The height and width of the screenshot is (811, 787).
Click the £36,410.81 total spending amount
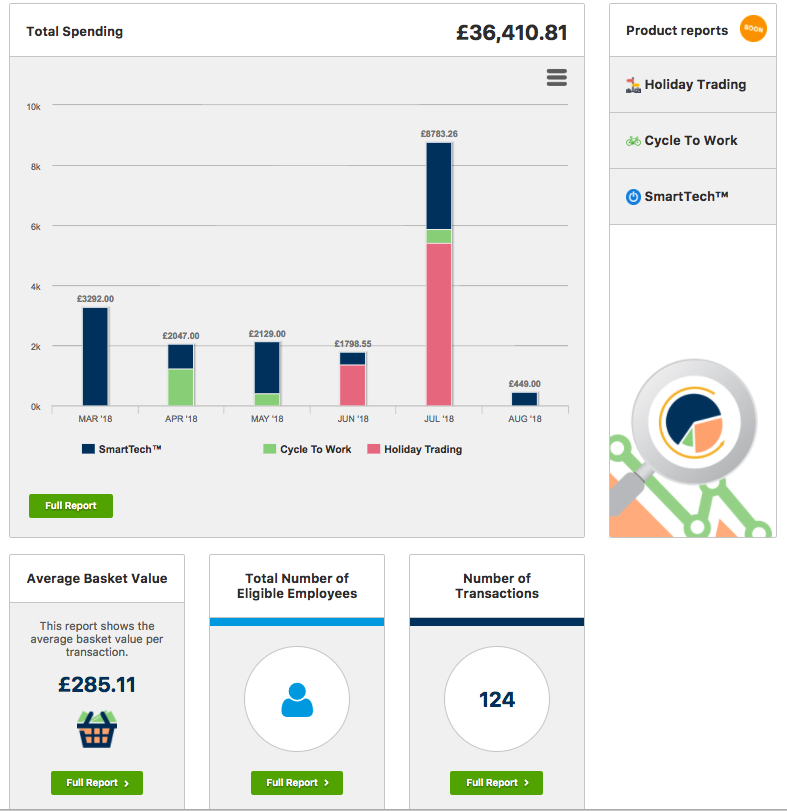click(x=512, y=33)
